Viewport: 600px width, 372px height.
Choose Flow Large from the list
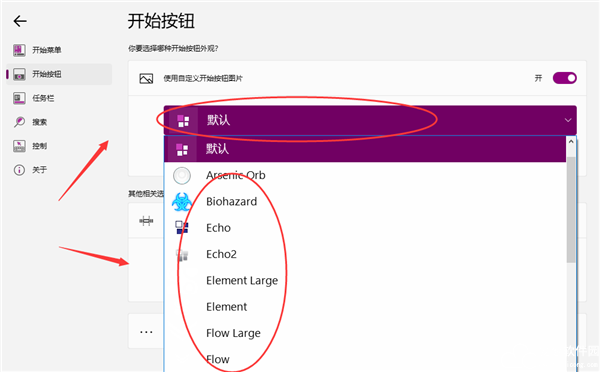click(365, 333)
